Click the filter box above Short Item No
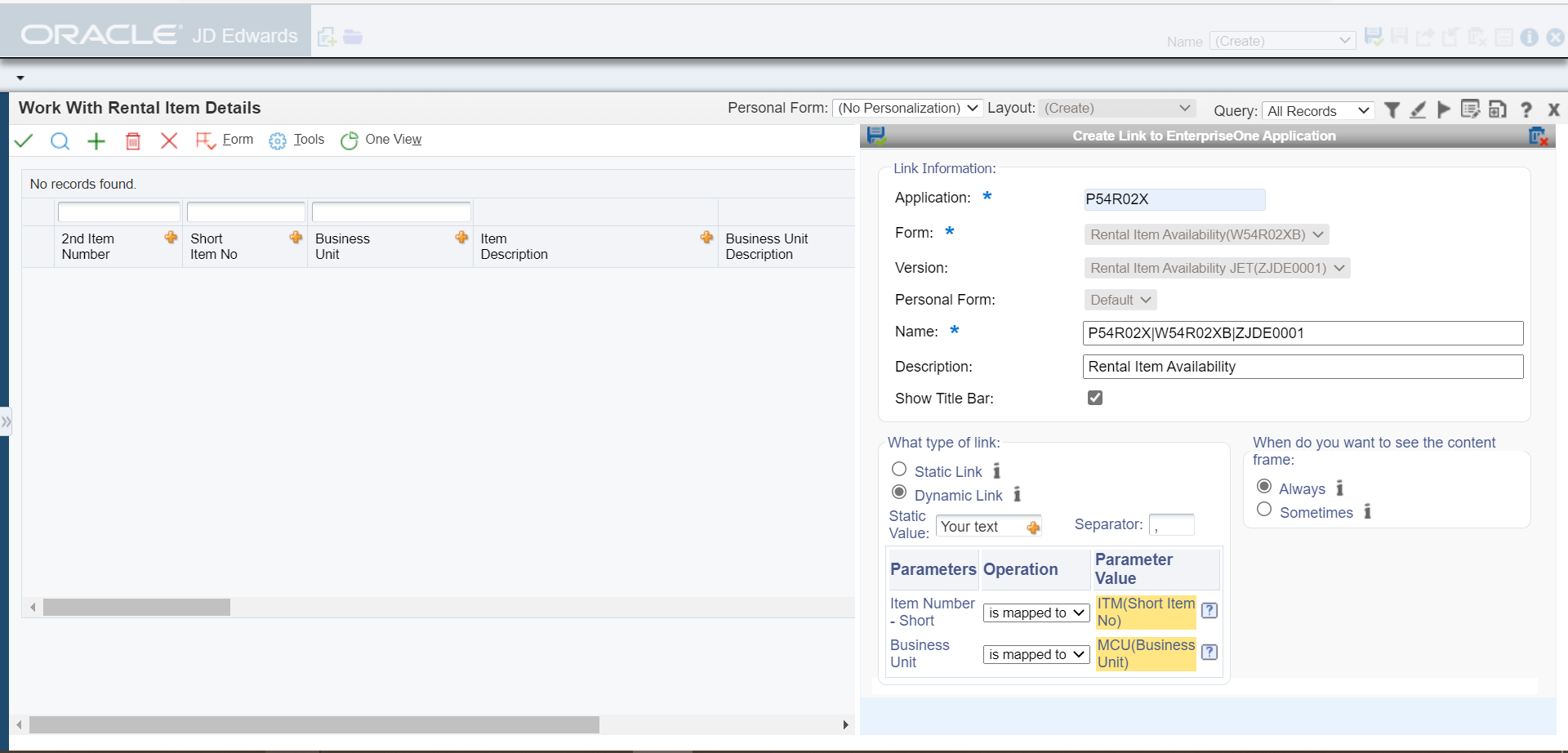The width and height of the screenshot is (1568, 753). click(x=246, y=212)
